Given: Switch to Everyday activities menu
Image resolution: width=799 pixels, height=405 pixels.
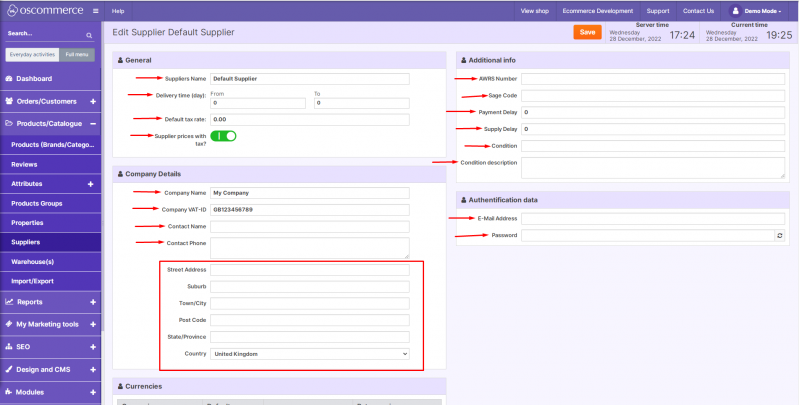Looking at the screenshot, I should (32, 55).
